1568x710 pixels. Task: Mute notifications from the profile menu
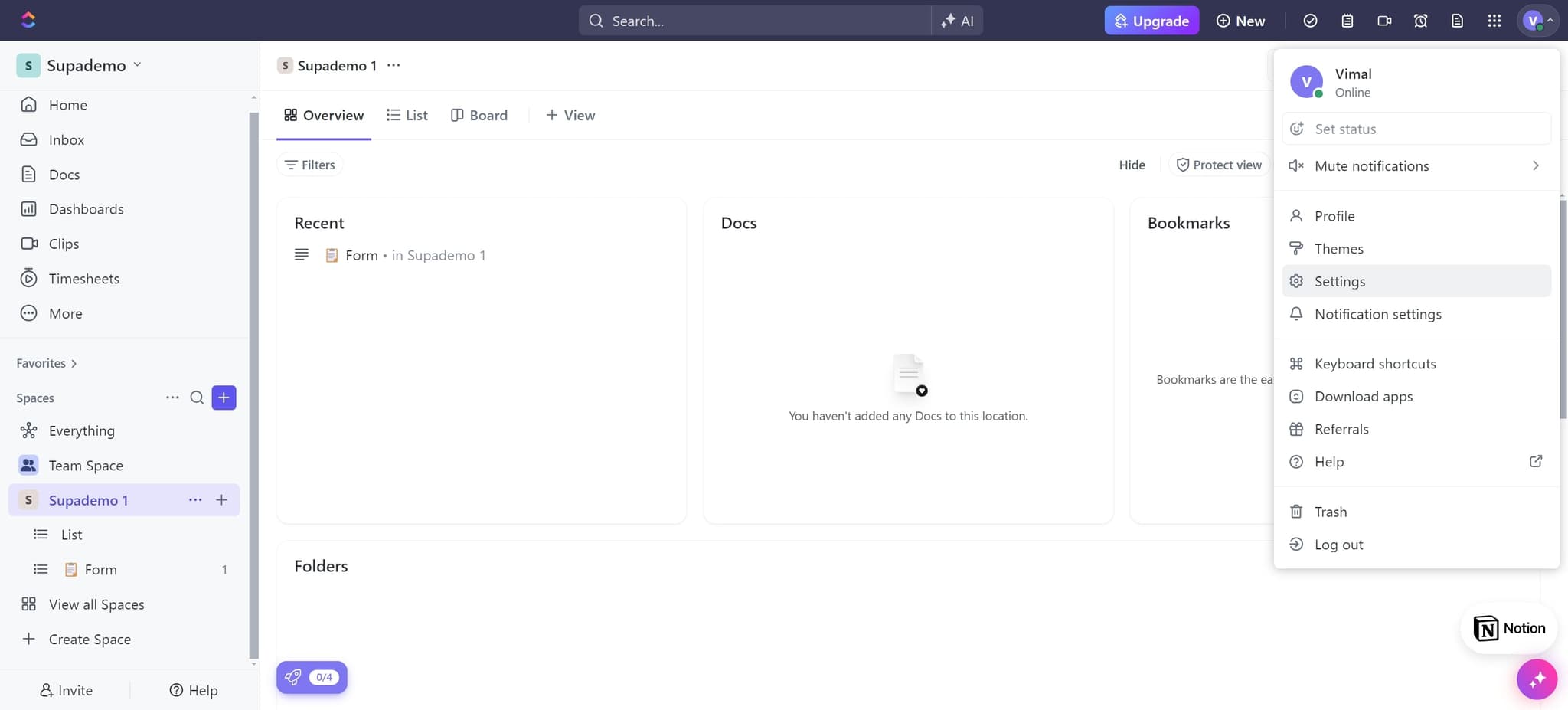coord(1370,165)
